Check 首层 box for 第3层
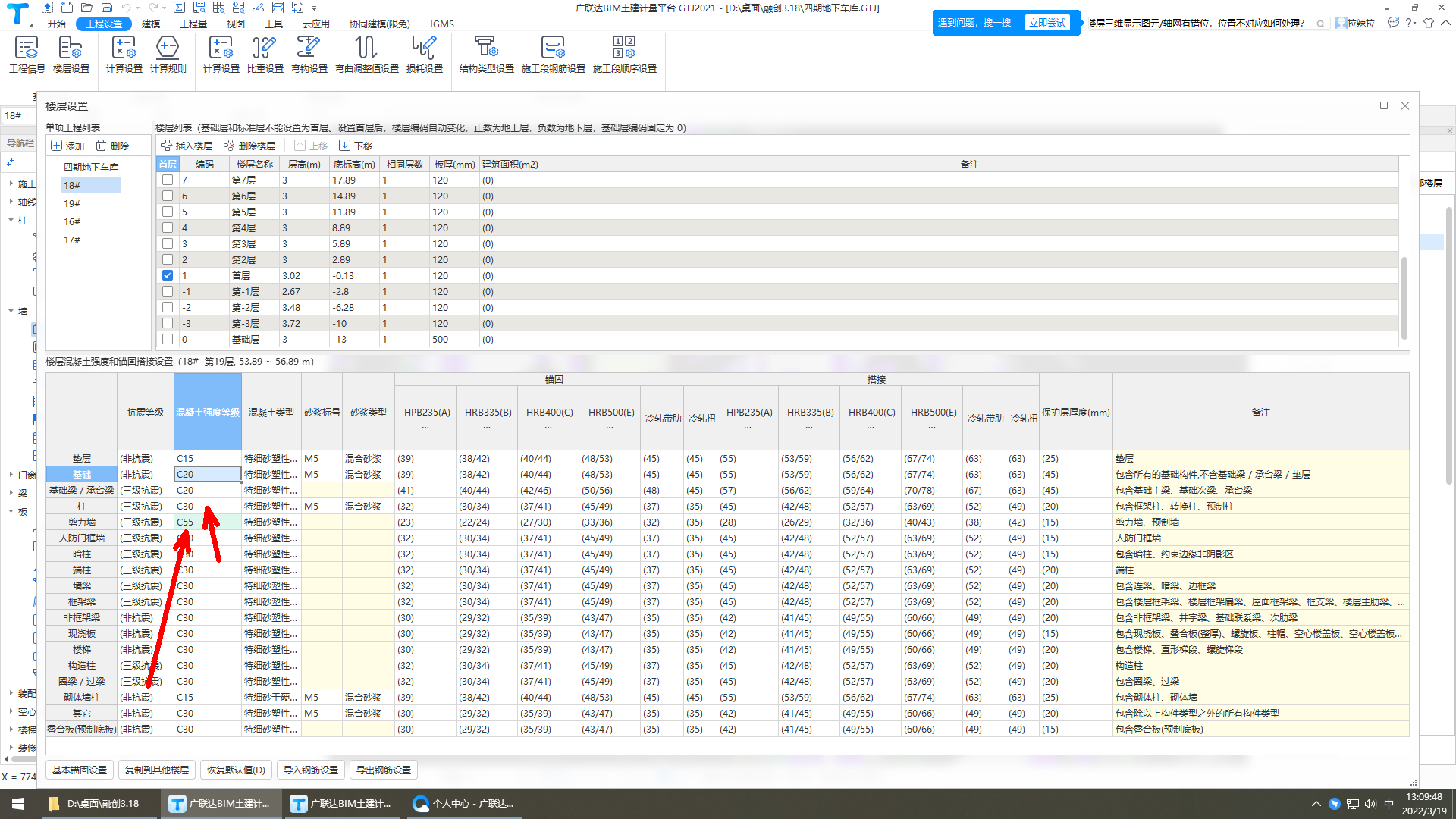Screen dimensions: 1456x819 (x=168, y=243)
